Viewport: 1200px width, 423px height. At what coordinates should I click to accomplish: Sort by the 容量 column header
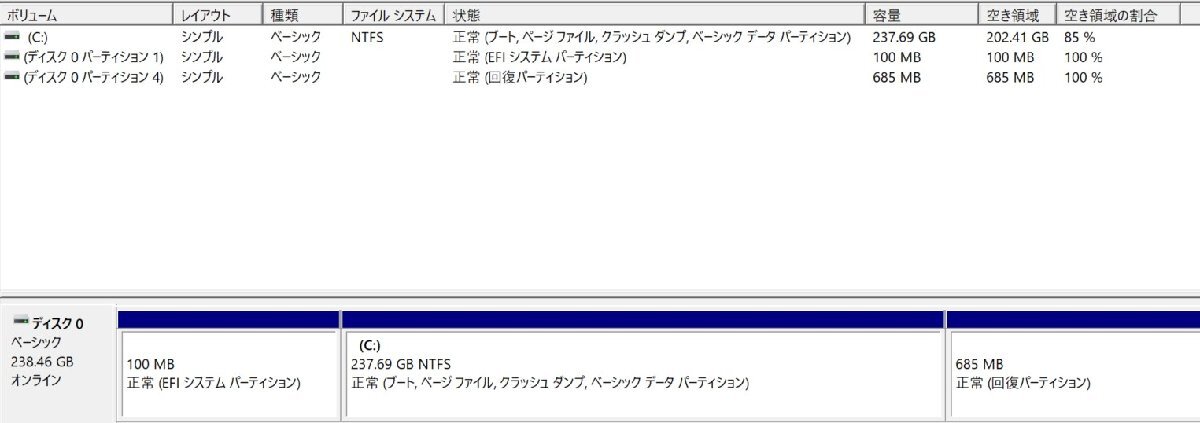coord(921,15)
